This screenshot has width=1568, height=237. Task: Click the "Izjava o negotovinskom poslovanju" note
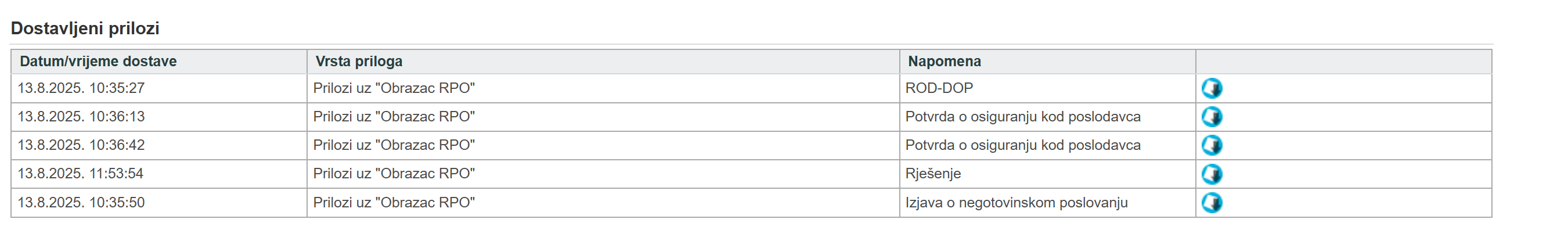click(1016, 203)
